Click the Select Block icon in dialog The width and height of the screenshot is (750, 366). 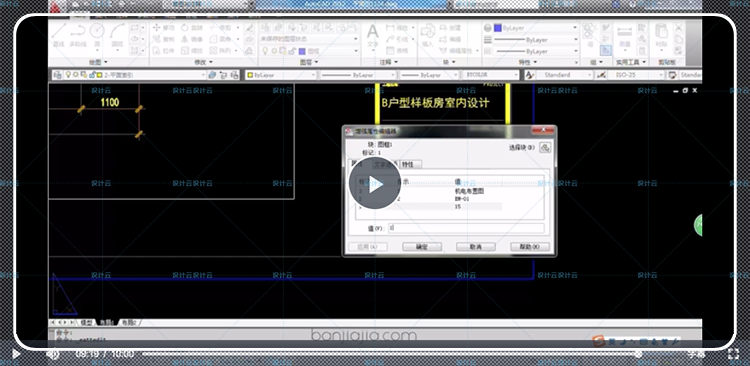545,148
